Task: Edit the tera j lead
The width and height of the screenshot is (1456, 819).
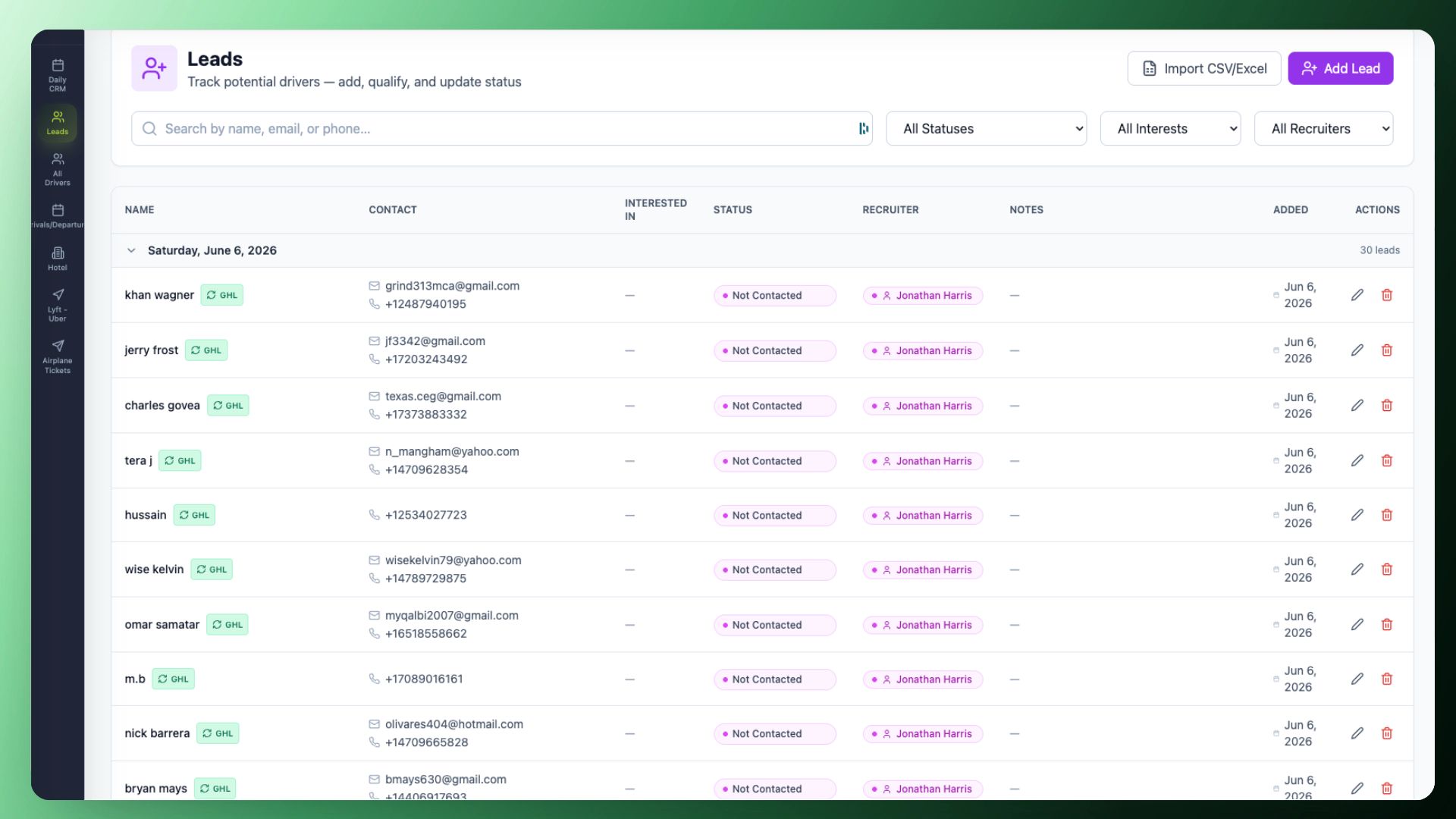Action: click(x=1357, y=461)
